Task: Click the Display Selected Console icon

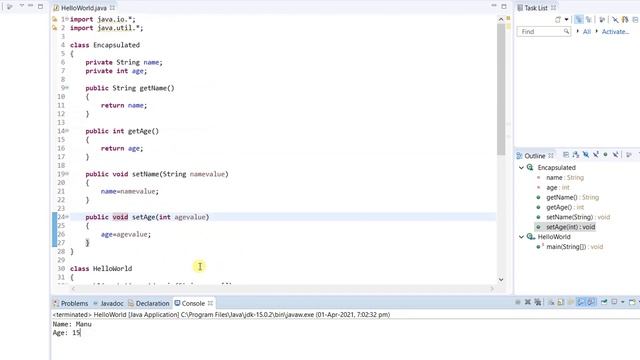Action: (614, 302)
